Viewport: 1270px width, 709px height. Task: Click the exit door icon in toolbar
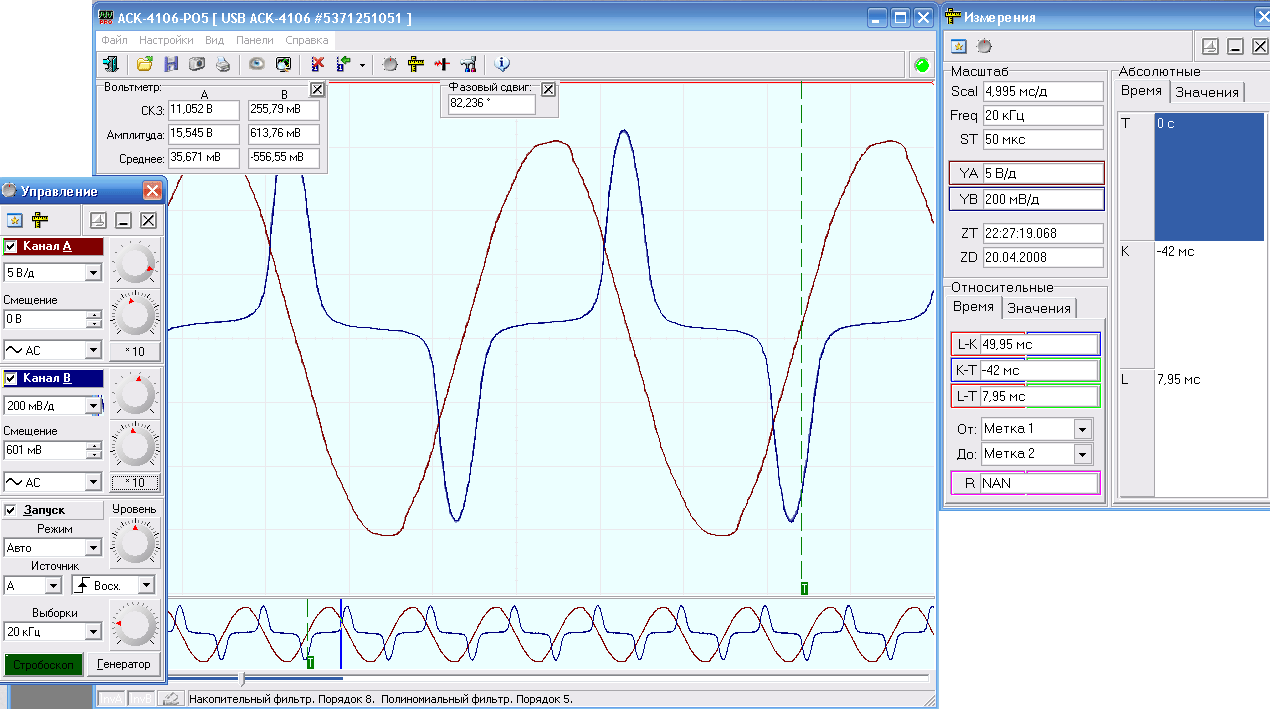click(x=111, y=64)
